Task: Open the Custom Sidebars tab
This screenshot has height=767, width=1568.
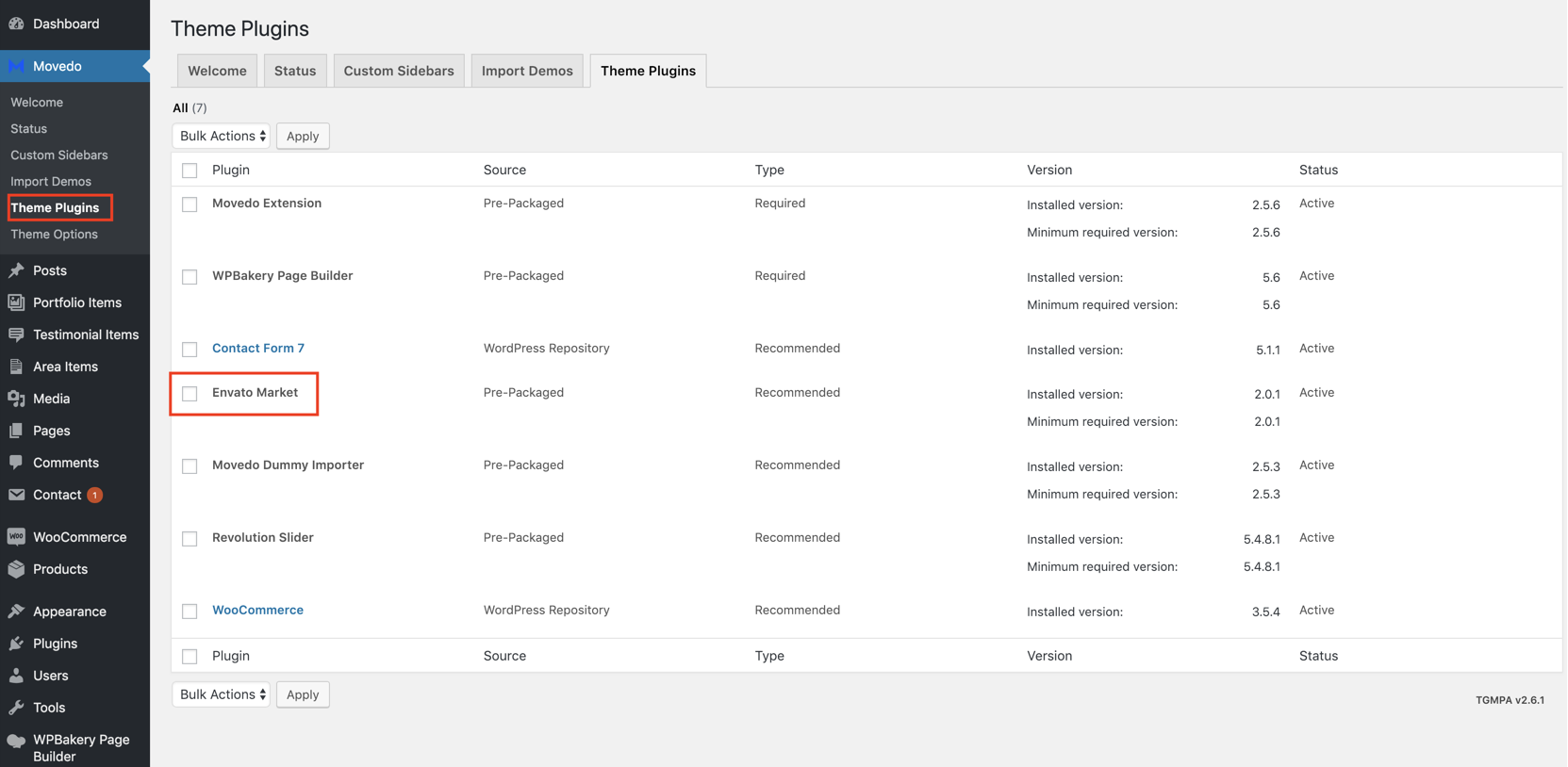Action: [x=398, y=71]
